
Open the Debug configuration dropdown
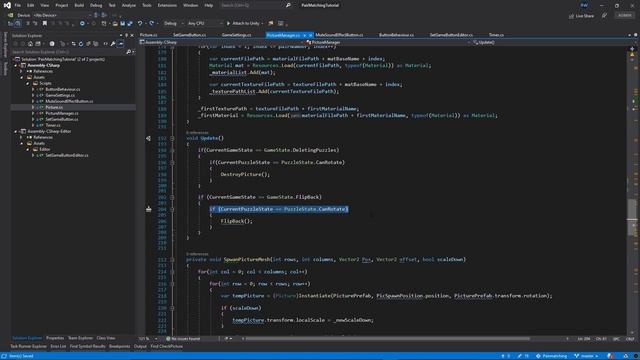coord(173,24)
